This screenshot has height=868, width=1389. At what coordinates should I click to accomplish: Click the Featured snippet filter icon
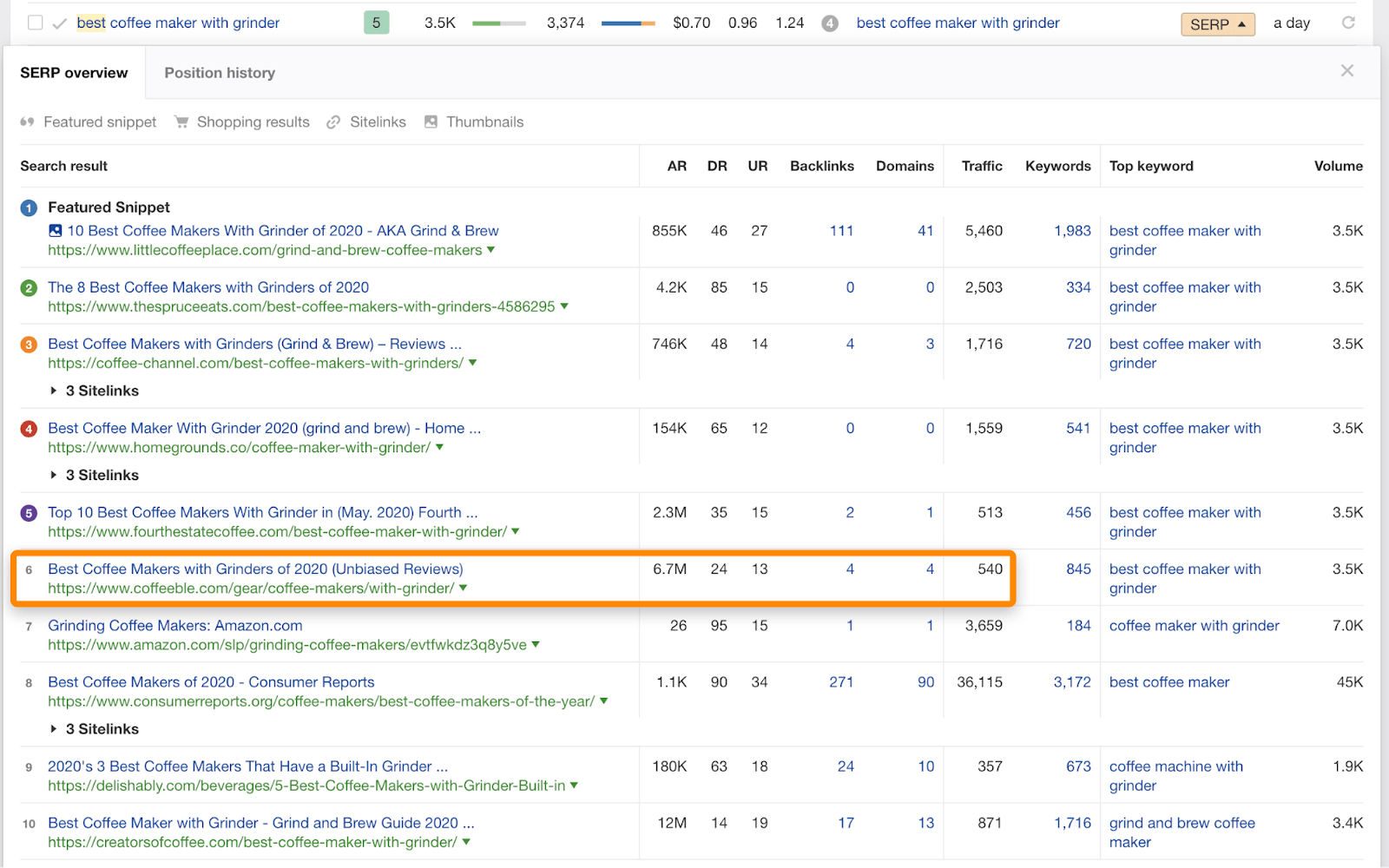[27, 122]
